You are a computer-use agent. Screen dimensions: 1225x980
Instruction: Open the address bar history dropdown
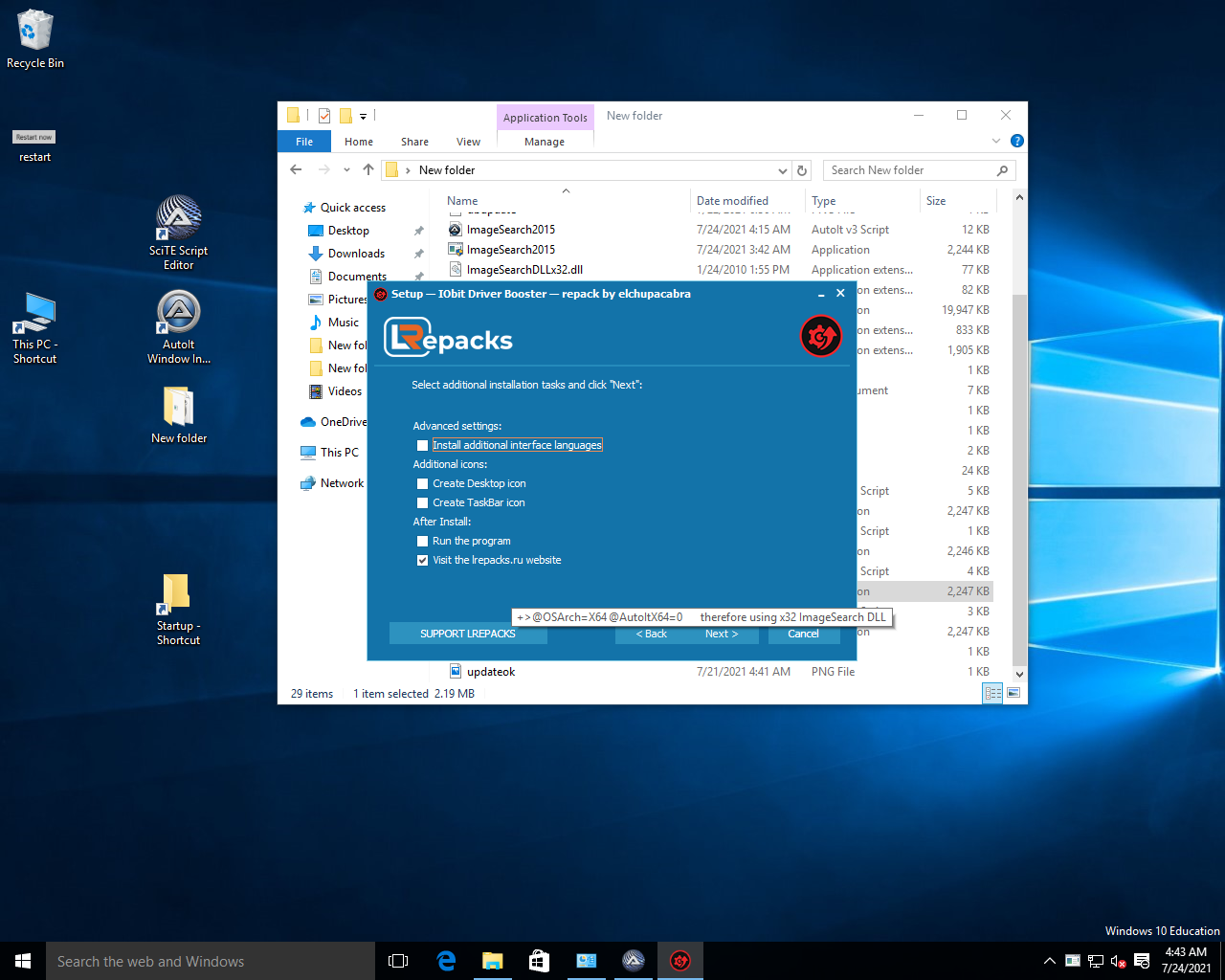click(783, 170)
